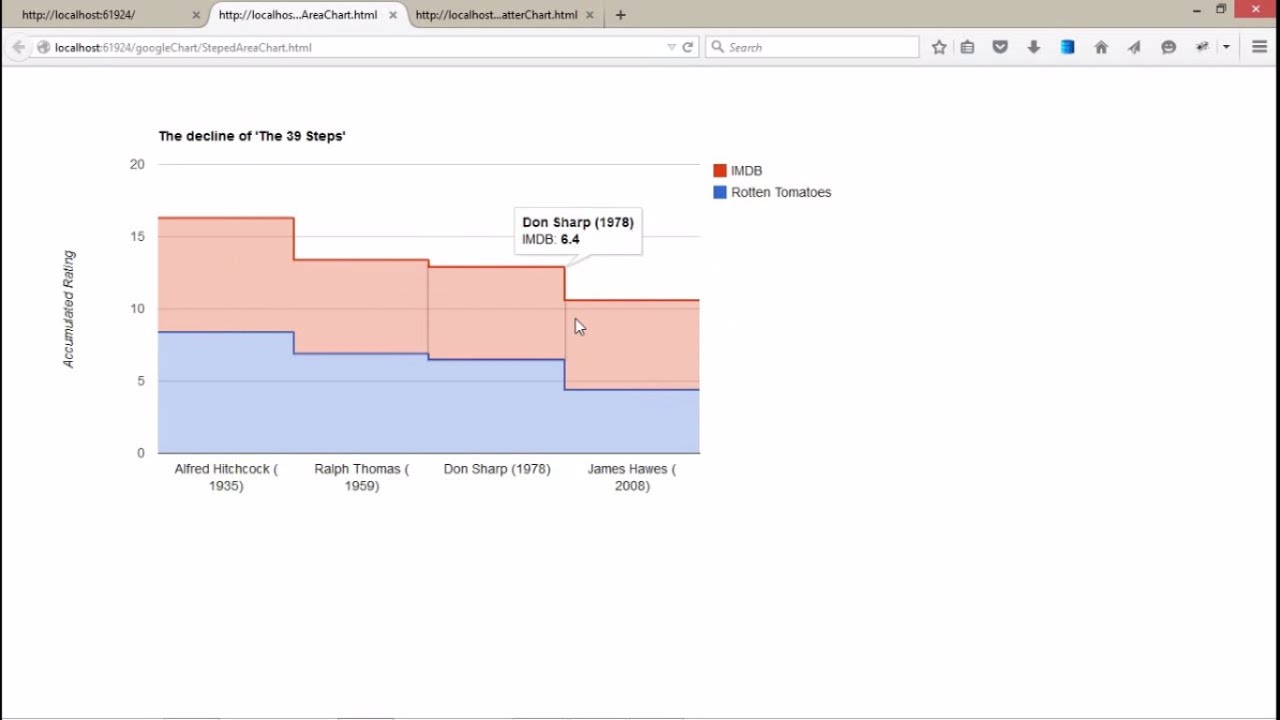Open URL history dropdown arrow
The height and width of the screenshot is (720, 1280).
pyautogui.click(x=671, y=47)
